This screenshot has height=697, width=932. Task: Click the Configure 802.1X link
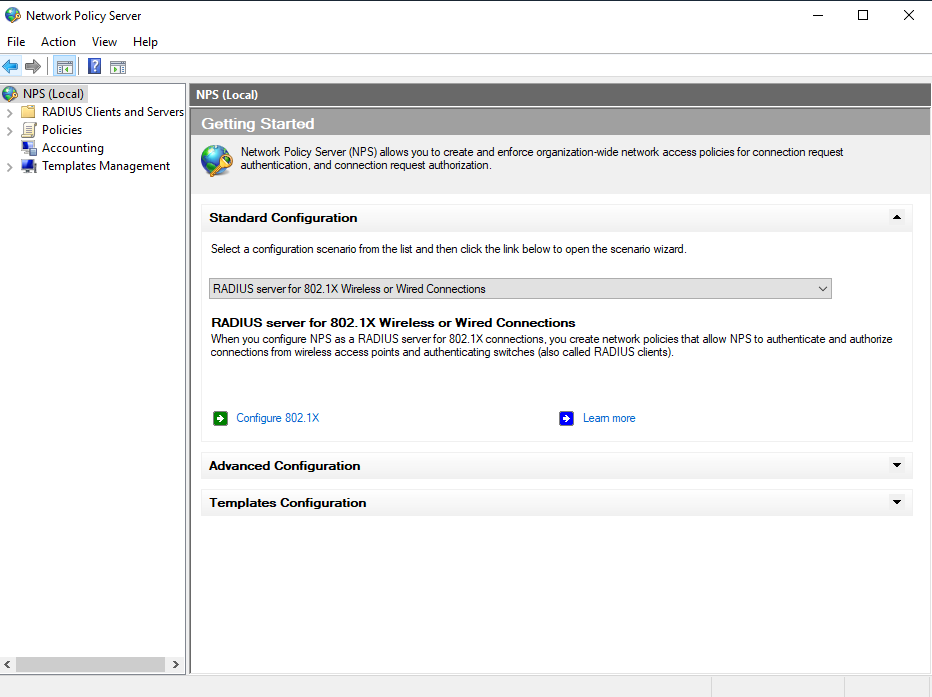point(278,418)
